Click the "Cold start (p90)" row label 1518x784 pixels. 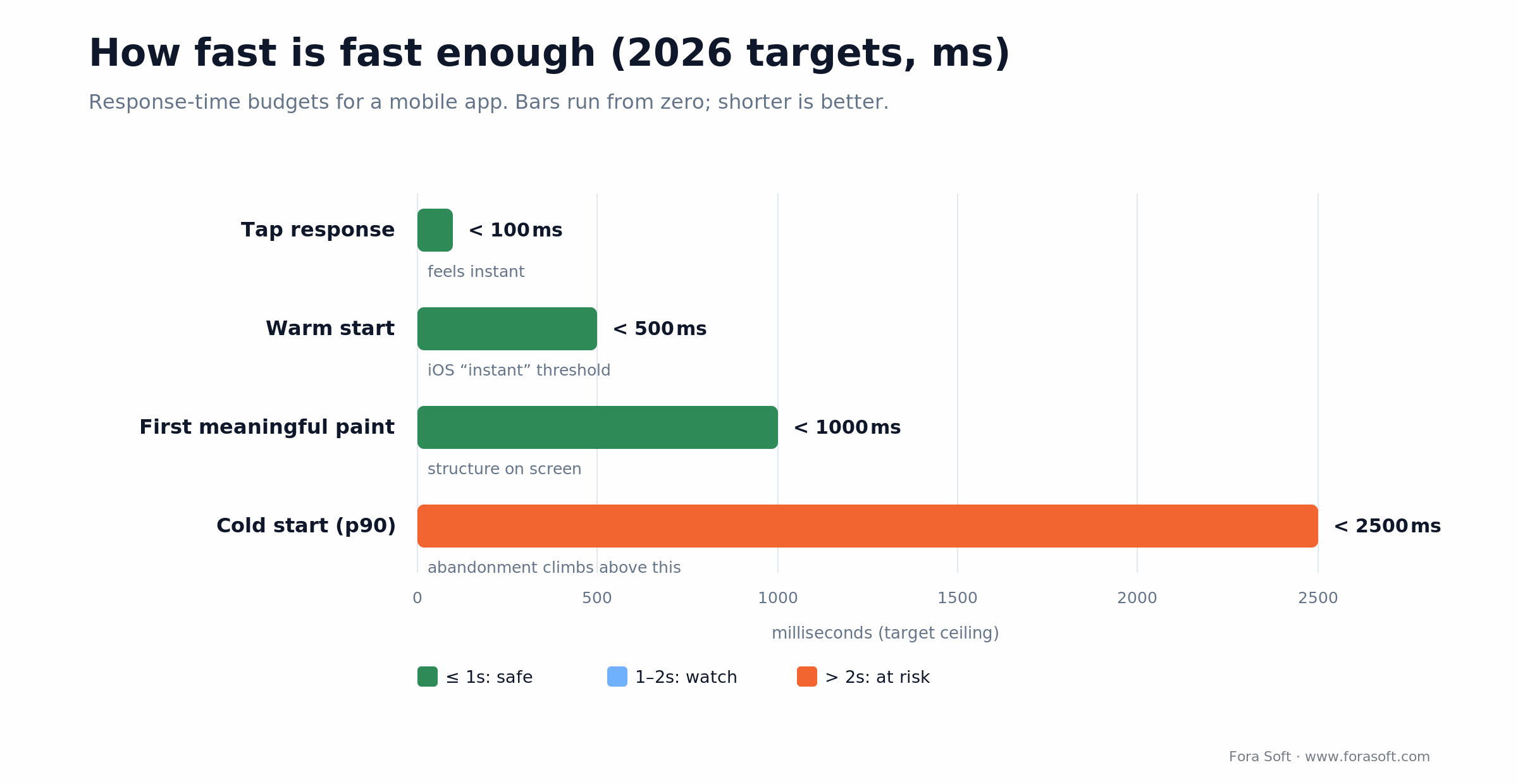[x=306, y=526]
